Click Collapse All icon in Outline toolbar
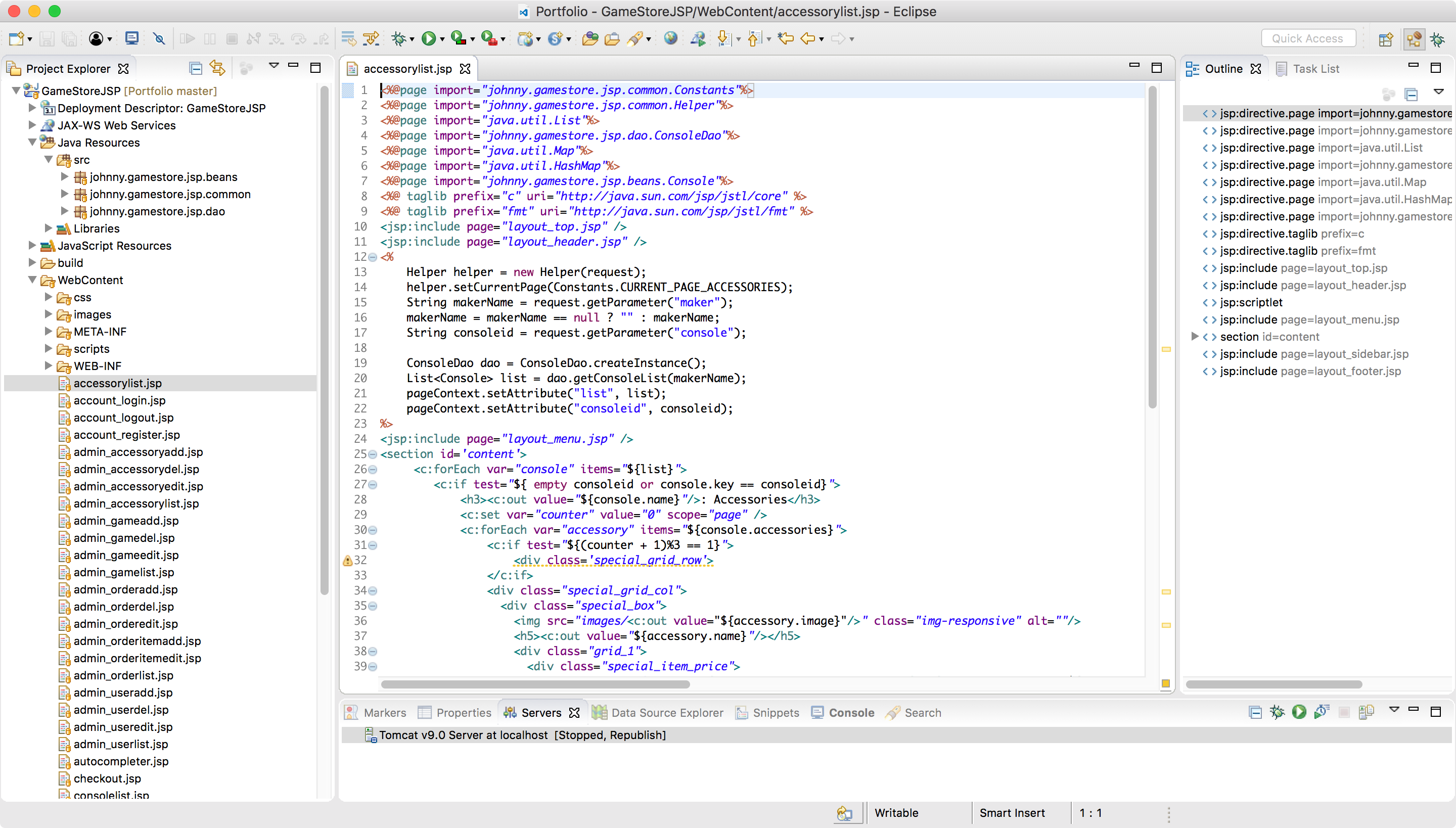This screenshot has height=828, width=1456. (x=1411, y=95)
